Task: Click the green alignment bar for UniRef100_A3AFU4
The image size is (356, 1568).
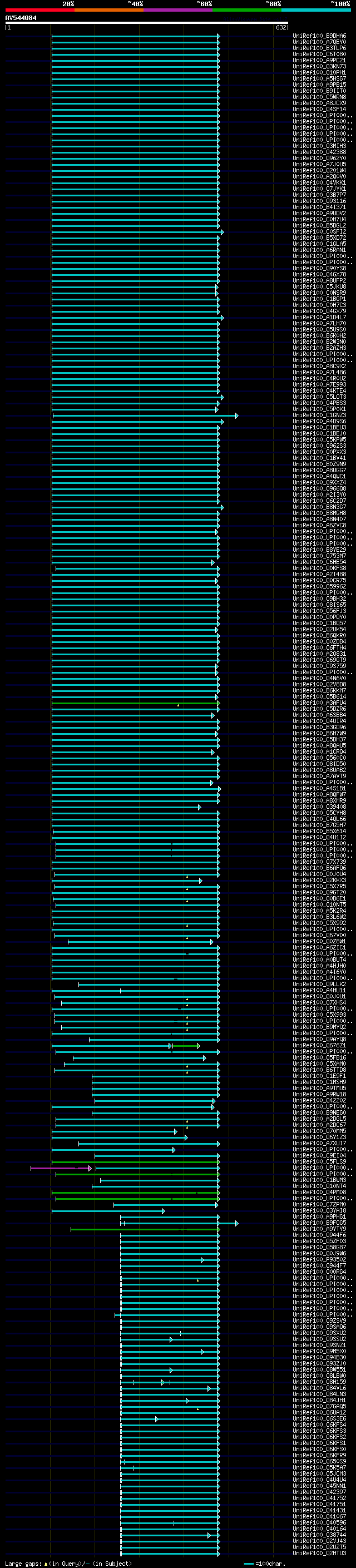Action: click(136, 703)
